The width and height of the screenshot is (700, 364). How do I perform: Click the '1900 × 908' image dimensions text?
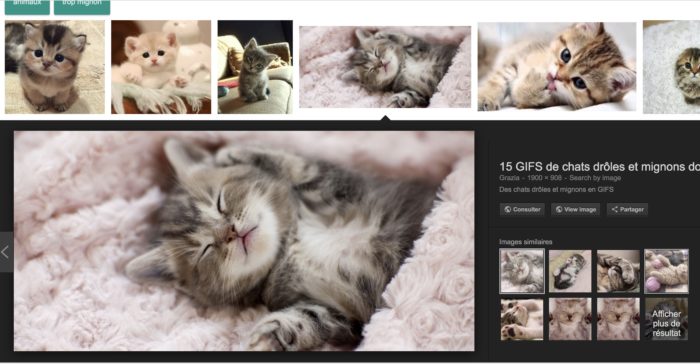pyautogui.click(x=544, y=178)
